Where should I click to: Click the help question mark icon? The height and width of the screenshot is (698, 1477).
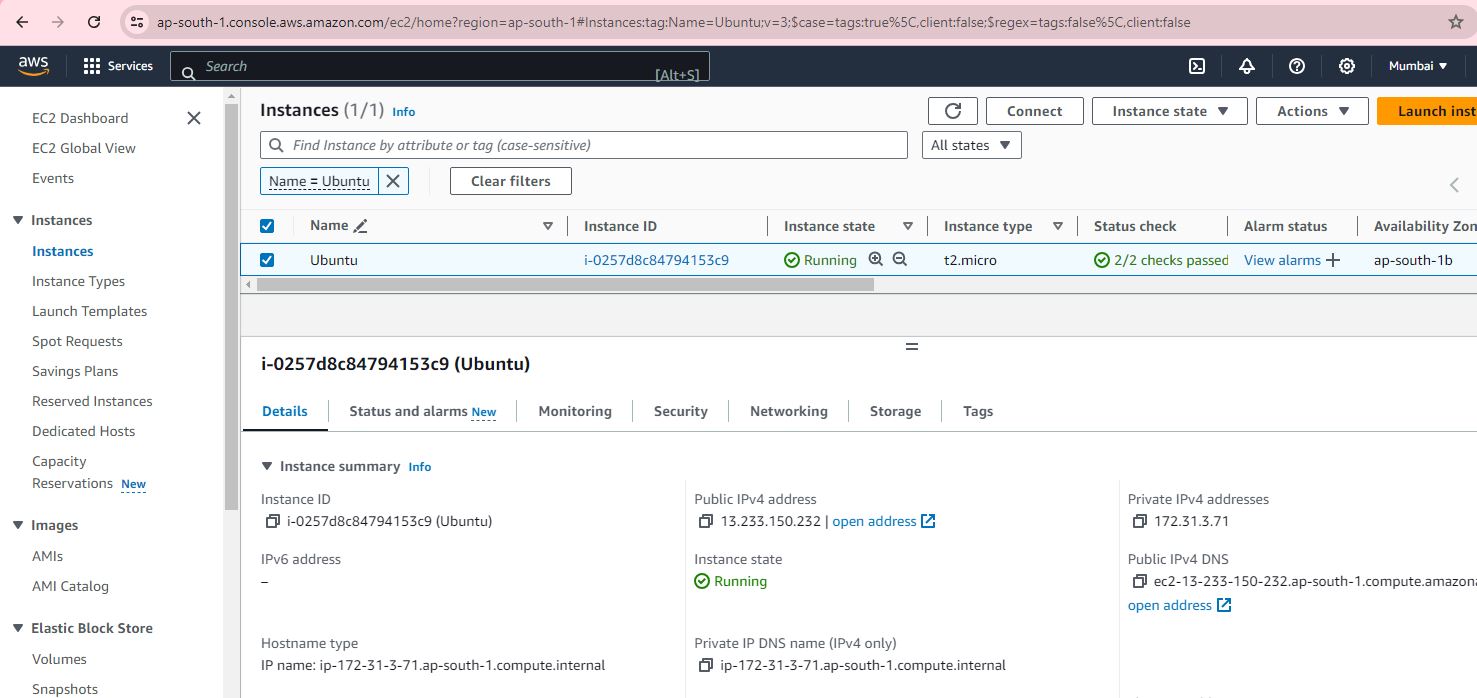click(1297, 66)
